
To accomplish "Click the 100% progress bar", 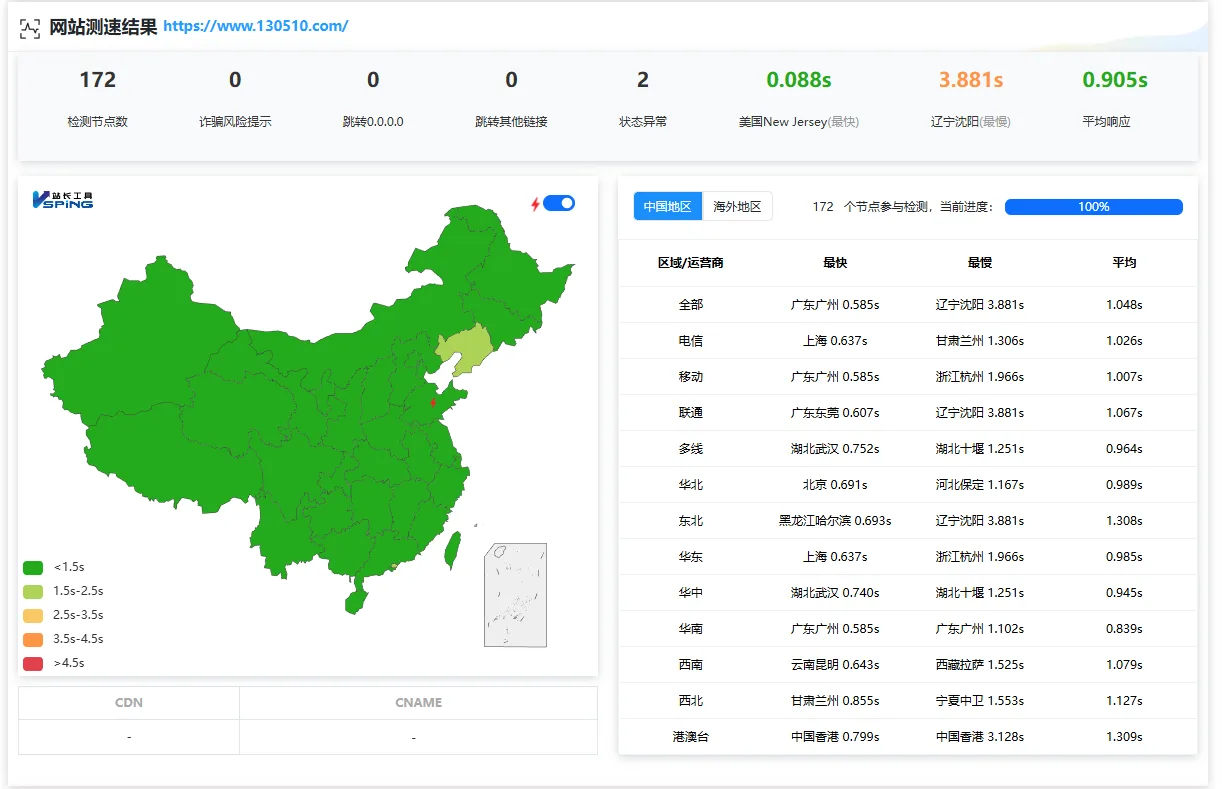I will point(1093,207).
